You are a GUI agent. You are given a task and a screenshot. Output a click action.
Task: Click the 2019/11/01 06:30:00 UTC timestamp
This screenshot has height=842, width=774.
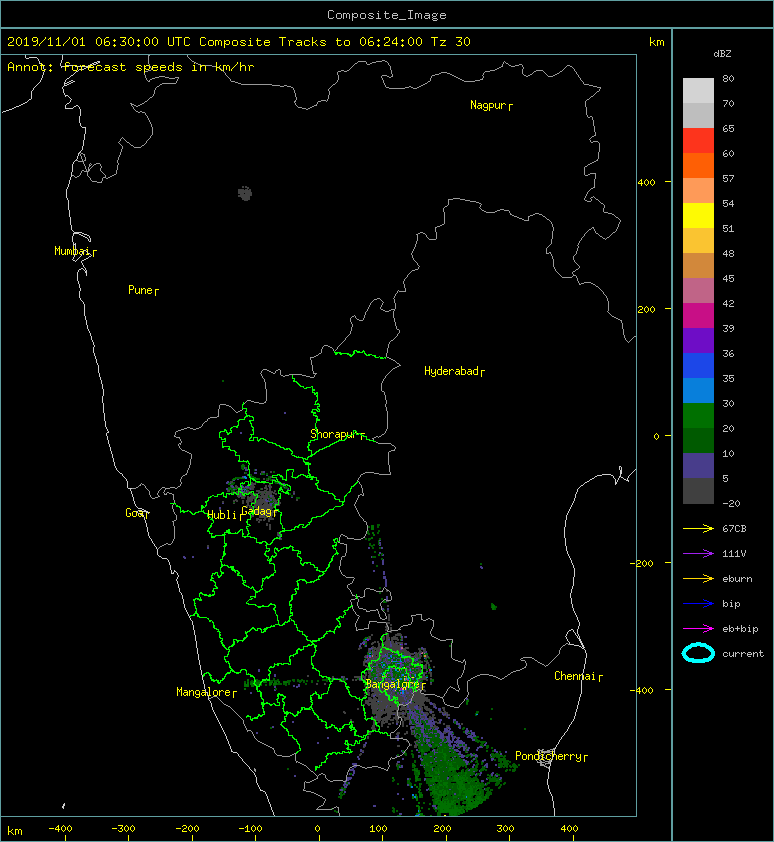99,42
